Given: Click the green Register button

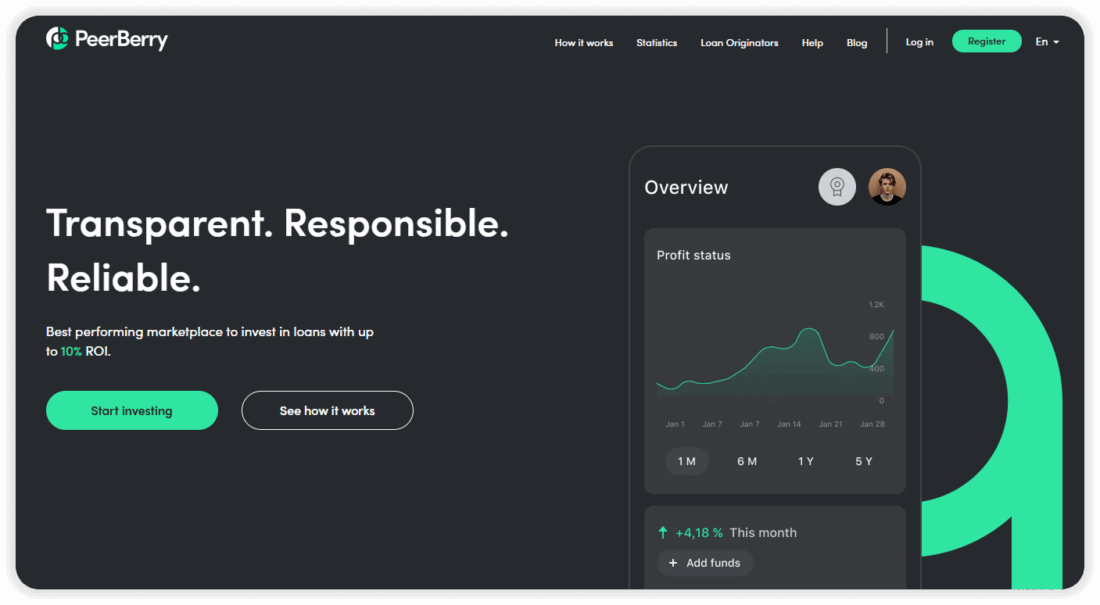Looking at the screenshot, I should coord(986,41).
